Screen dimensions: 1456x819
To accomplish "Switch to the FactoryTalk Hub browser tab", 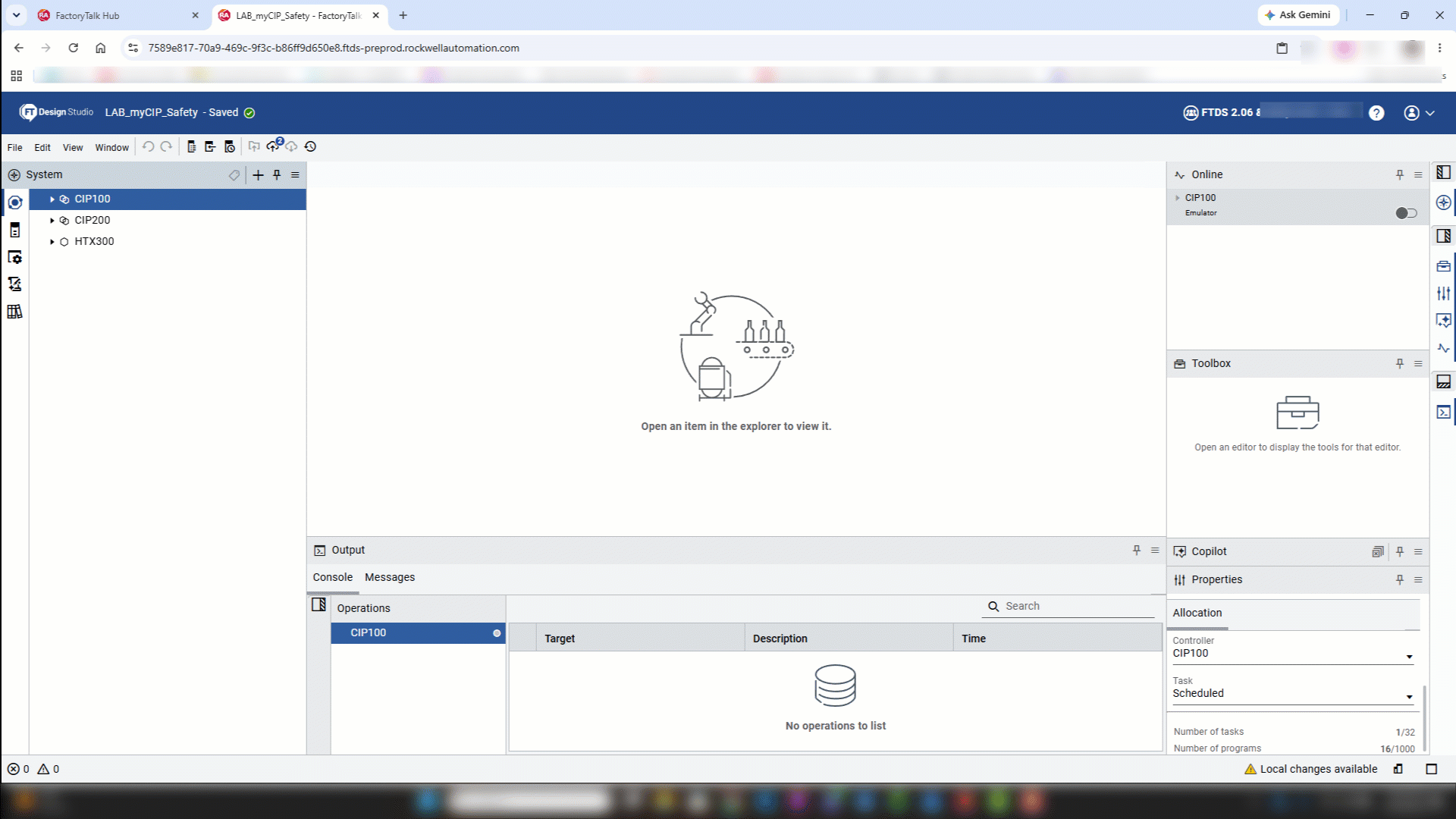I will click(118, 15).
